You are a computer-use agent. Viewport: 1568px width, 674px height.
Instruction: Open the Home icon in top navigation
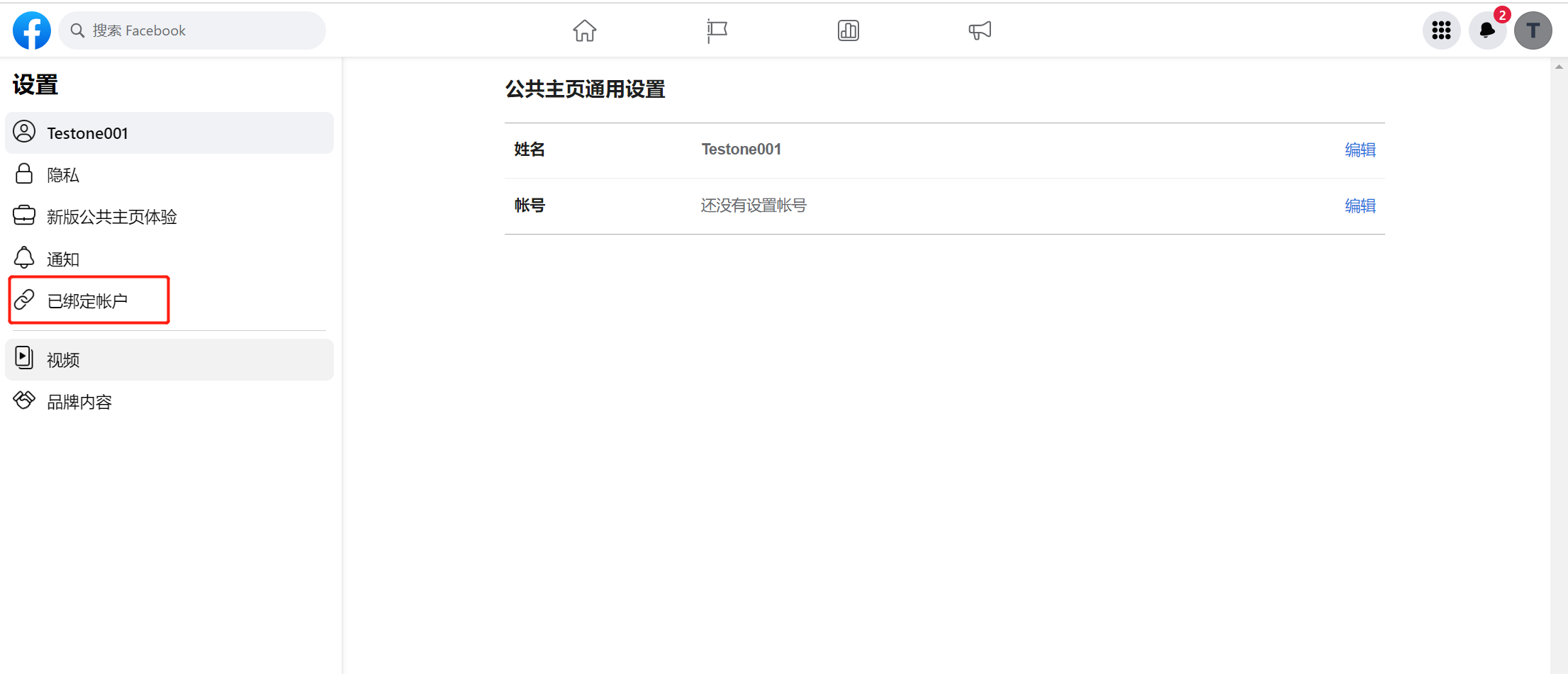pyautogui.click(x=585, y=30)
